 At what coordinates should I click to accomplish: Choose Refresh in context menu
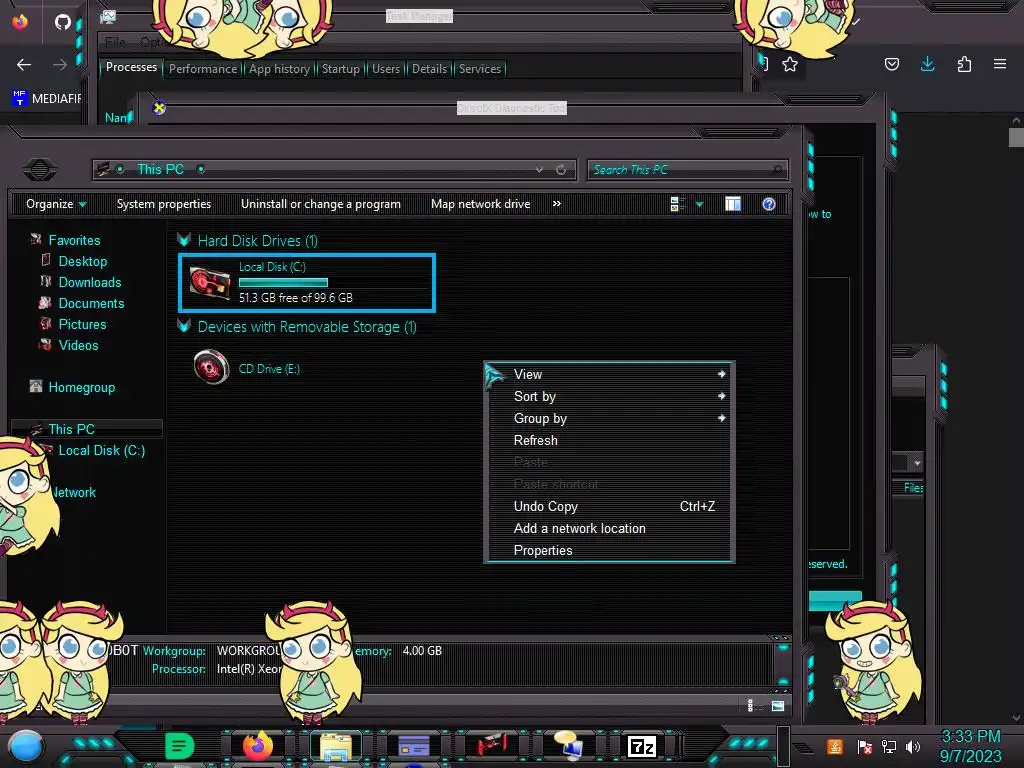coord(609,440)
